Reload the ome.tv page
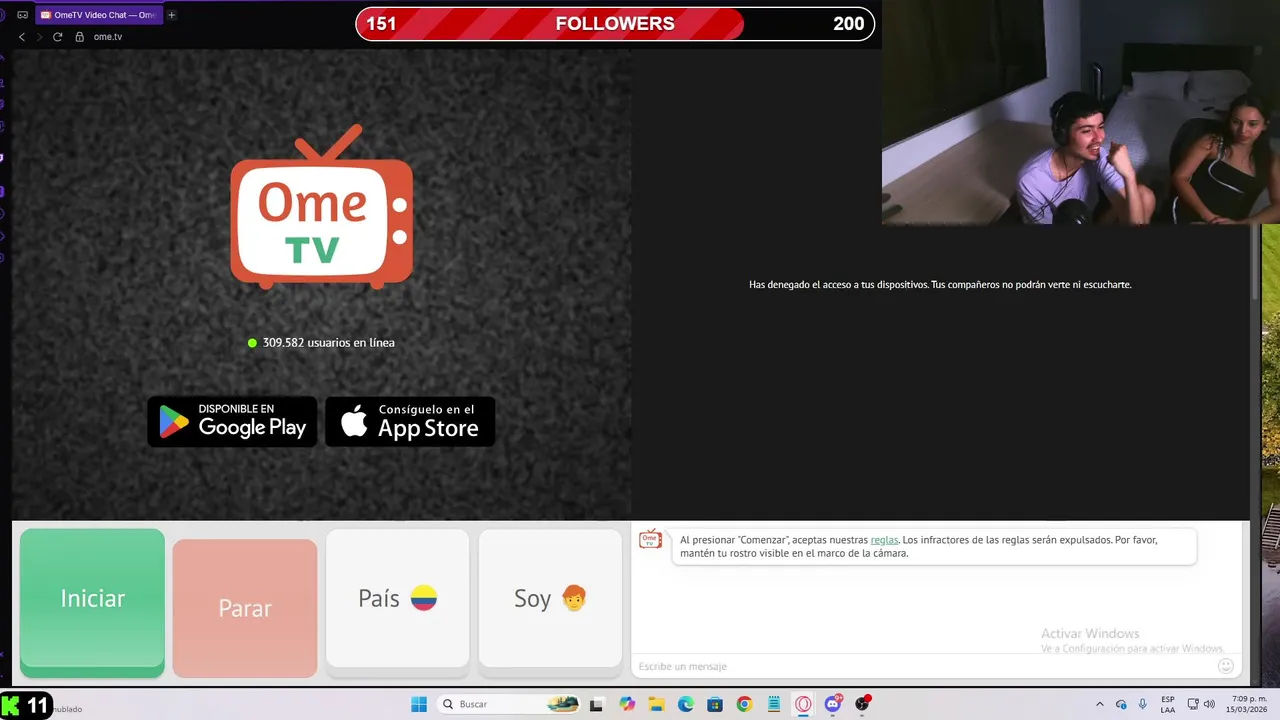The height and width of the screenshot is (720, 1280). click(x=57, y=37)
